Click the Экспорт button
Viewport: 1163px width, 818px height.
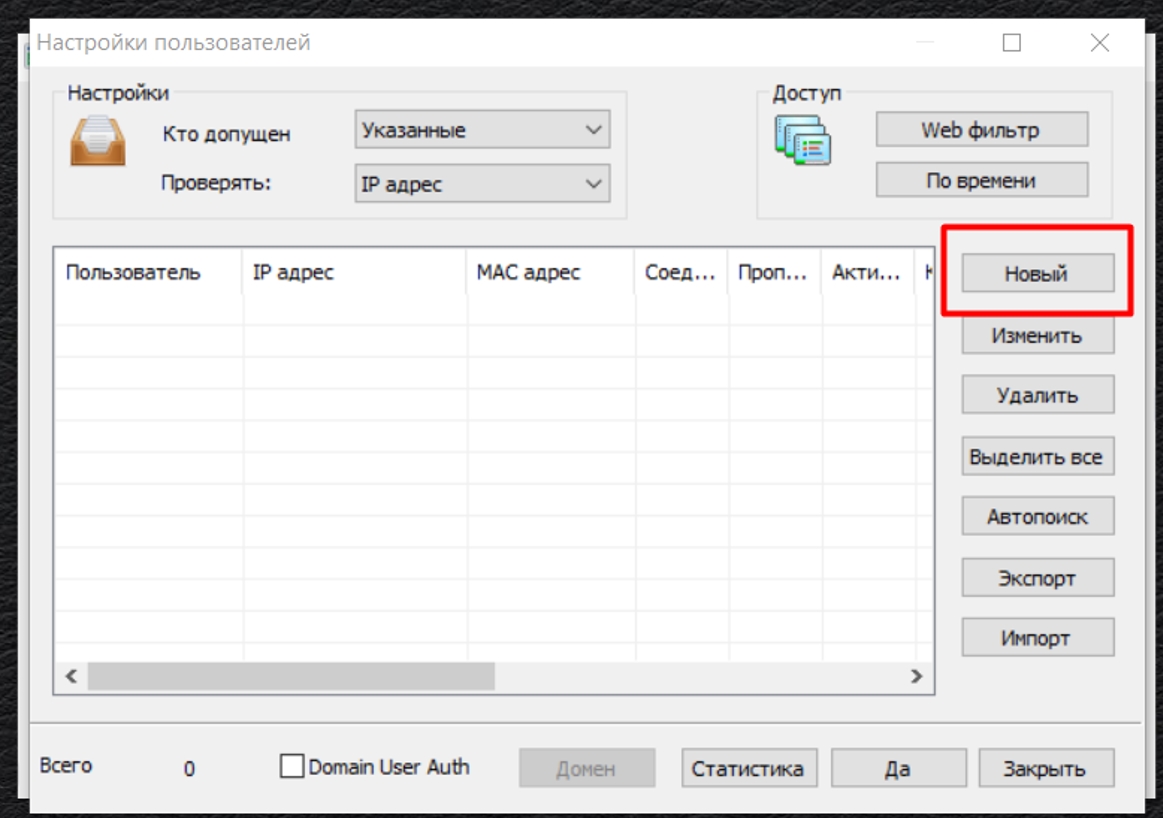1038,577
